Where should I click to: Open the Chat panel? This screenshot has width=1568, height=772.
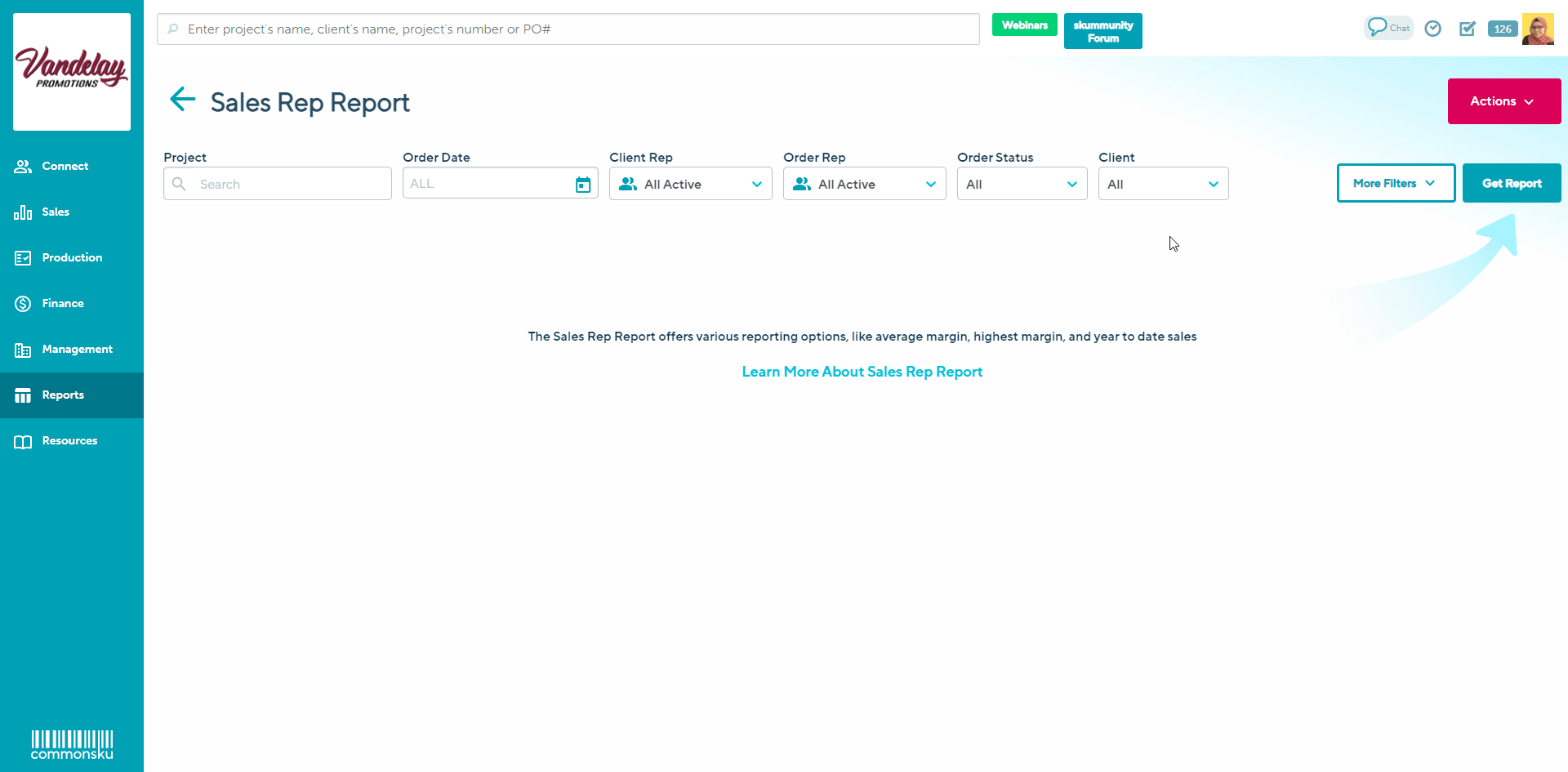point(1388,27)
